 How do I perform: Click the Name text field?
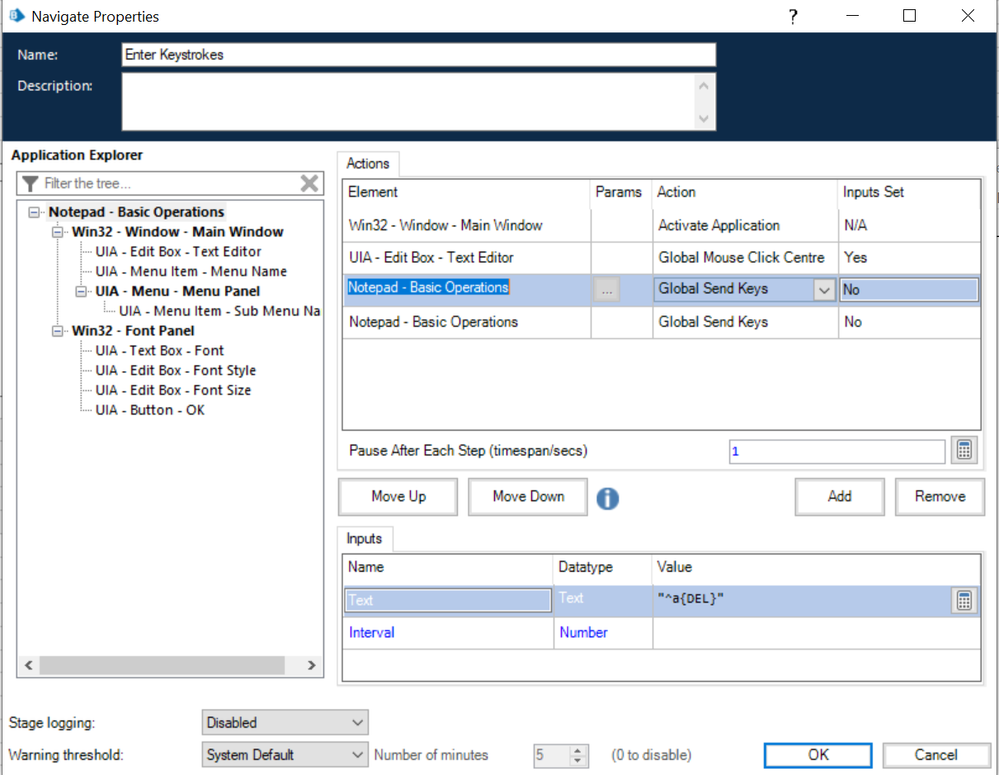click(418, 55)
